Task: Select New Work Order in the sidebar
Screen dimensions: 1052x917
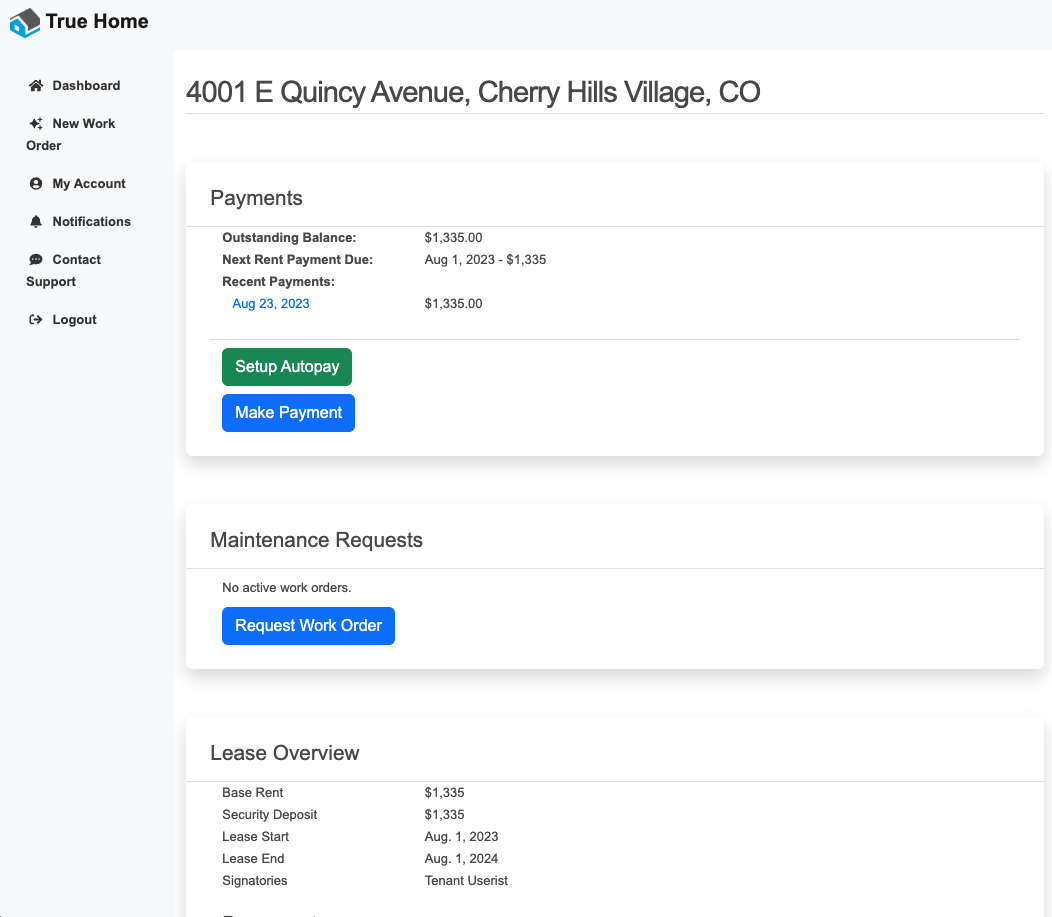Action: pyautogui.click(x=83, y=124)
